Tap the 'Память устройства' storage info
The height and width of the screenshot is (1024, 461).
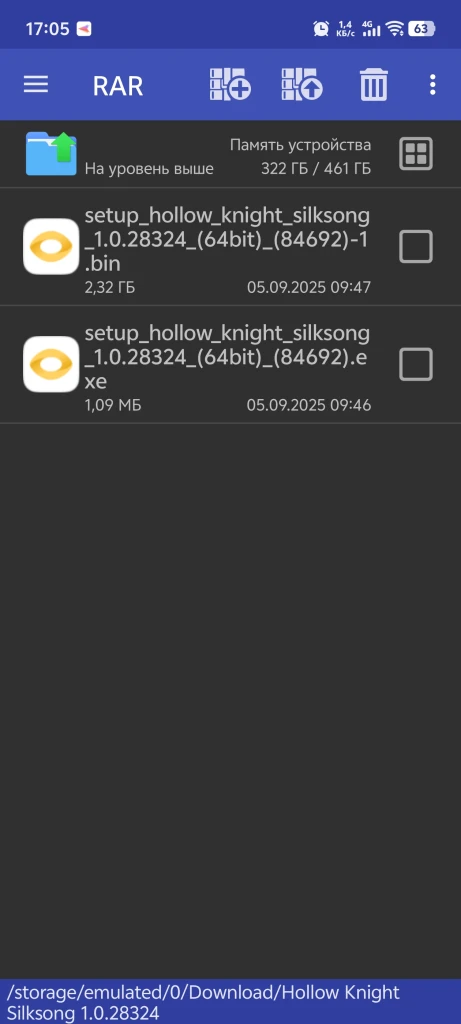[x=300, y=146]
